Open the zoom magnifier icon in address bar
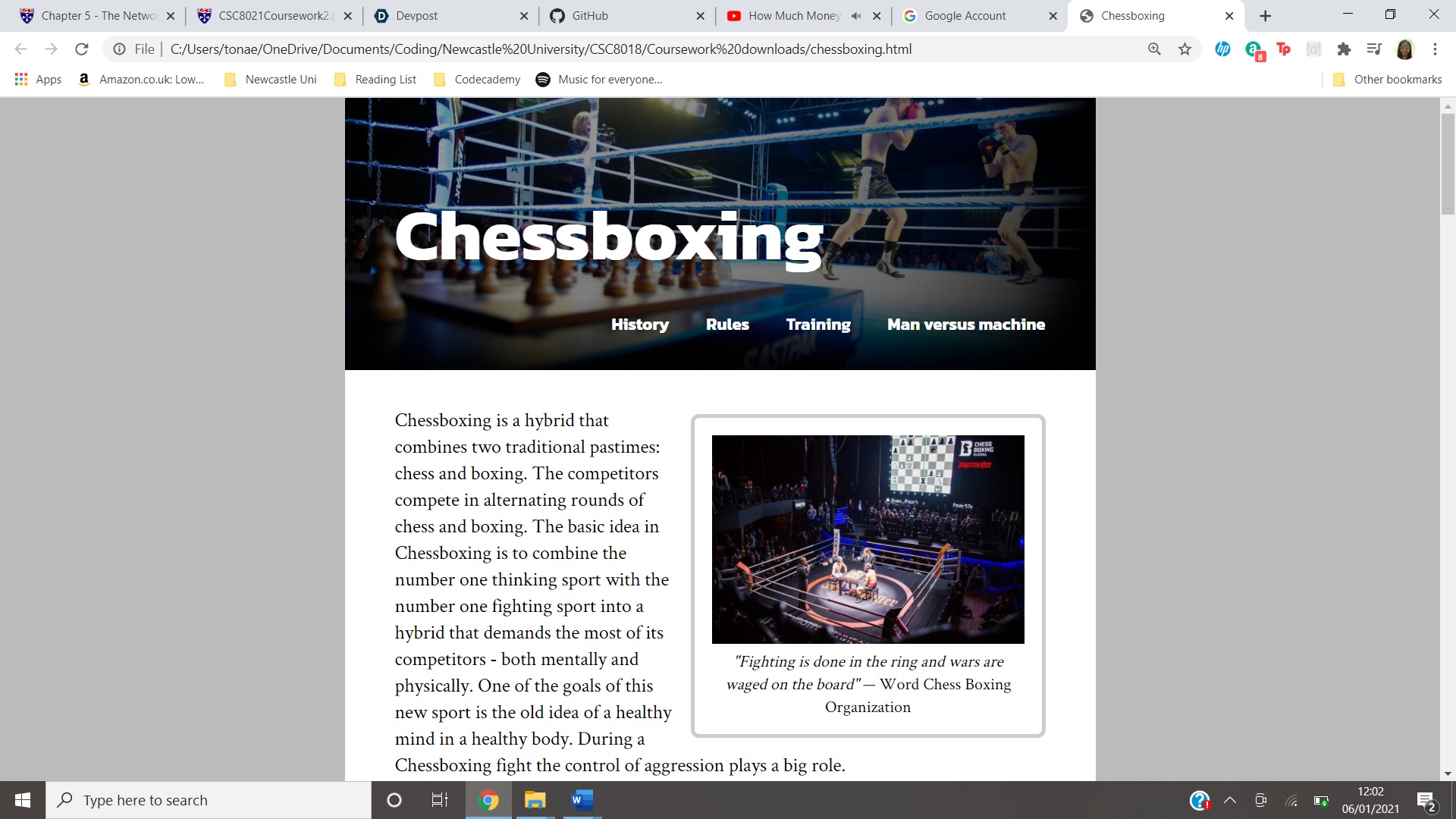 [x=1154, y=49]
